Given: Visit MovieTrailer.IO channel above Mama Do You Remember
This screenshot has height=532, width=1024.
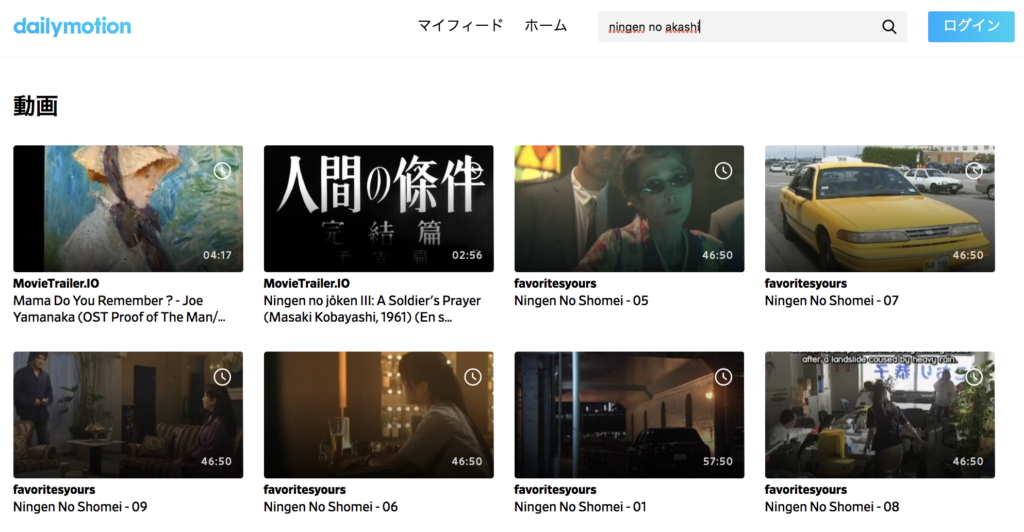Looking at the screenshot, I should pyautogui.click(x=56, y=283).
